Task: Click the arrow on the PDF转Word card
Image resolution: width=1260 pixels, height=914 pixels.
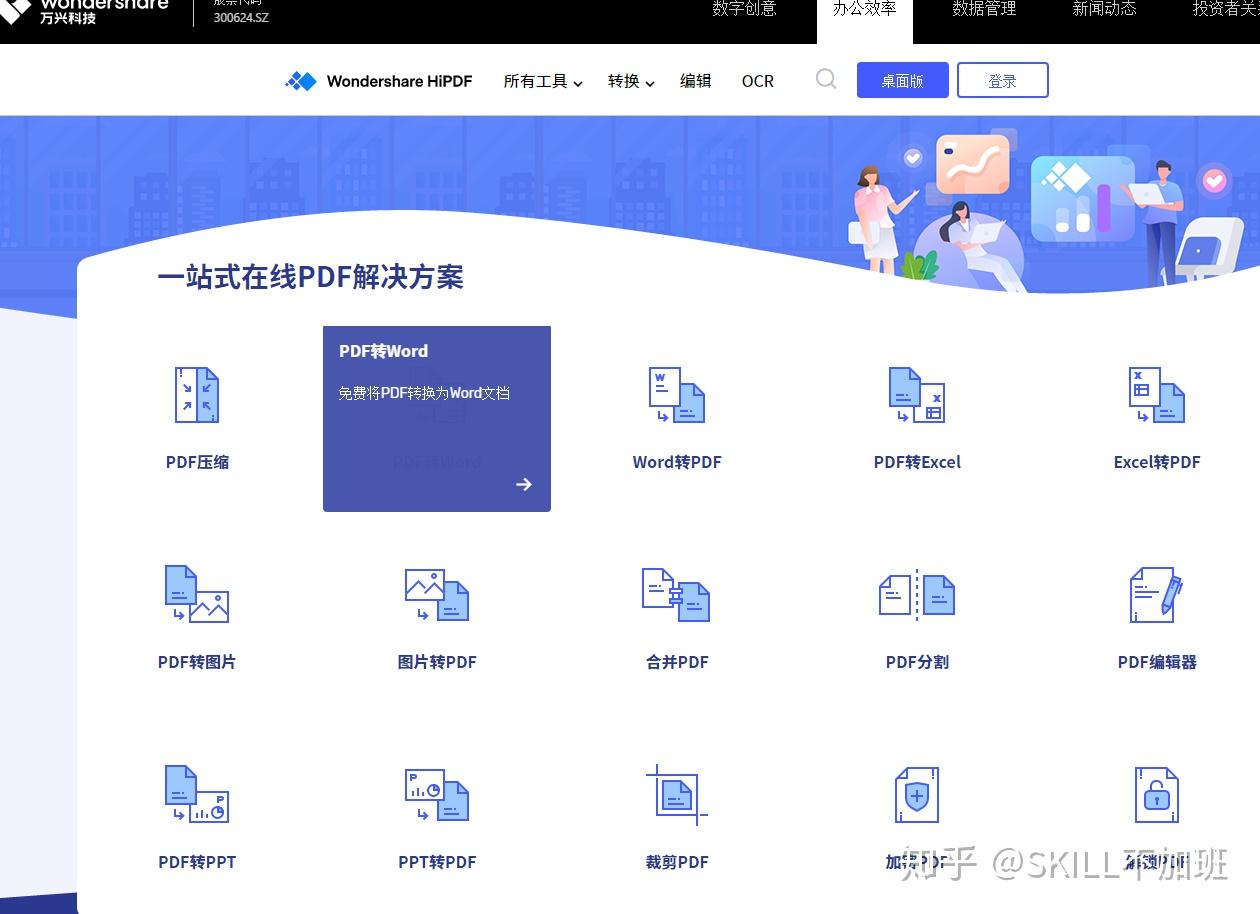Action: point(524,484)
